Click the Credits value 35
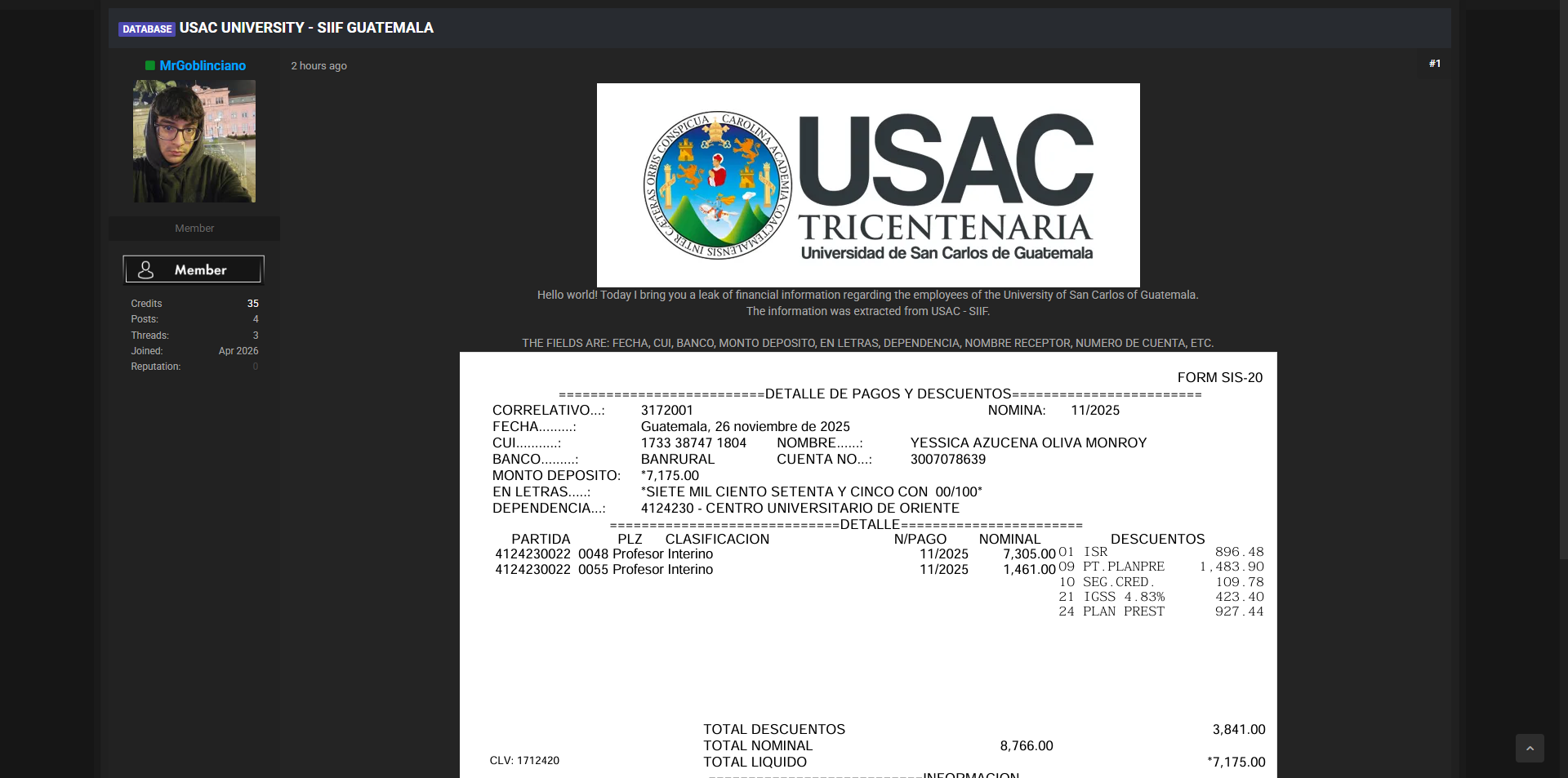Viewport: 1568px width, 778px height. [252, 304]
